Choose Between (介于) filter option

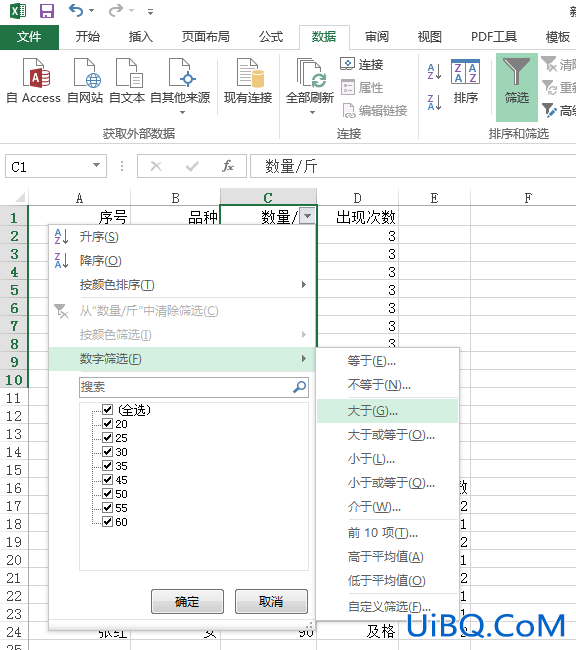(x=387, y=507)
